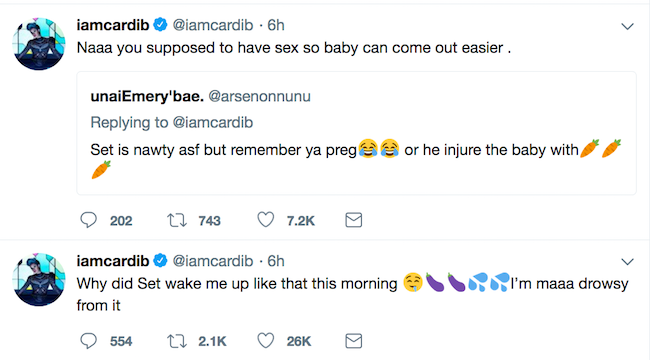The height and width of the screenshot is (360, 650).
Task: Open unaiEmery'bae. quoted user profile
Action: coord(147,96)
